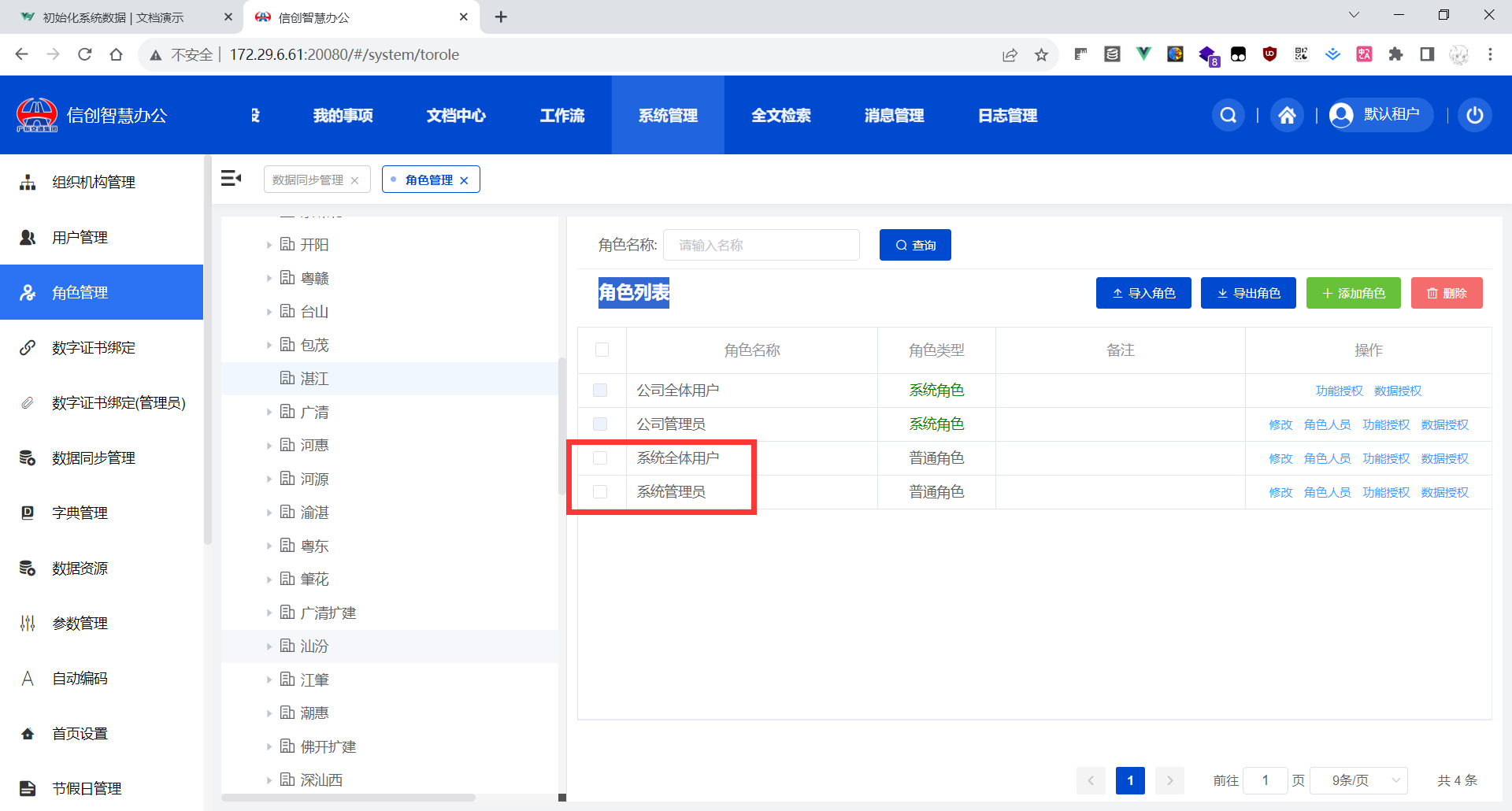Expand the 广清 tree node
1512x811 pixels.
(x=269, y=412)
